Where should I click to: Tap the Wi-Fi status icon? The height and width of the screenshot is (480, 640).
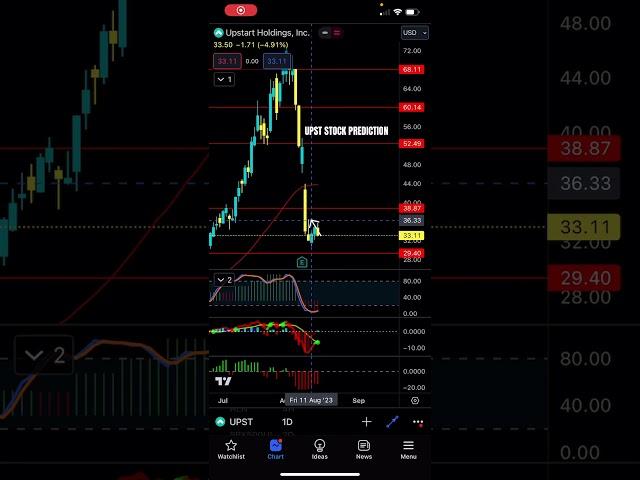pyautogui.click(x=398, y=12)
